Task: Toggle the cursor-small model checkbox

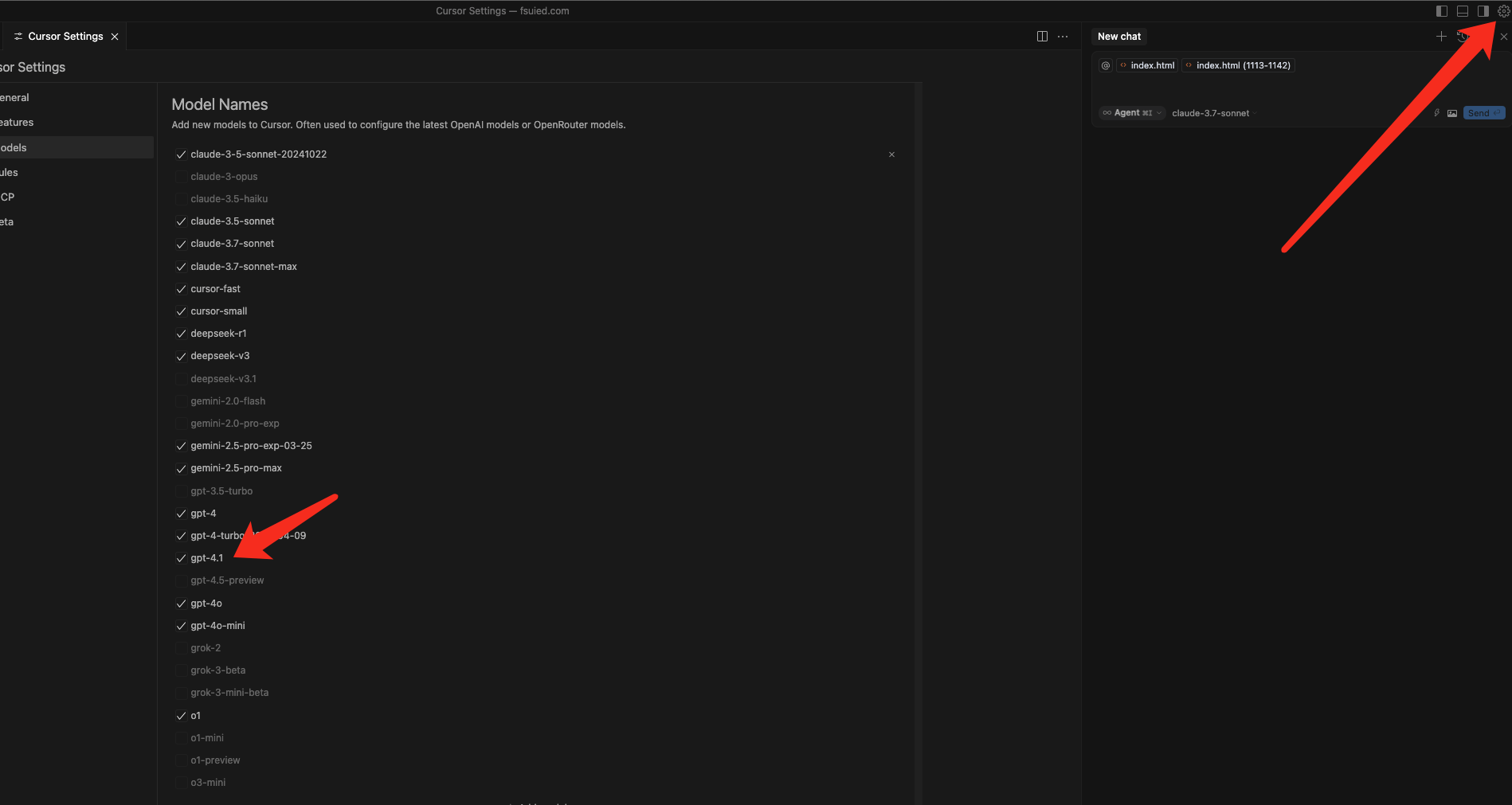Action: click(x=181, y=311)
